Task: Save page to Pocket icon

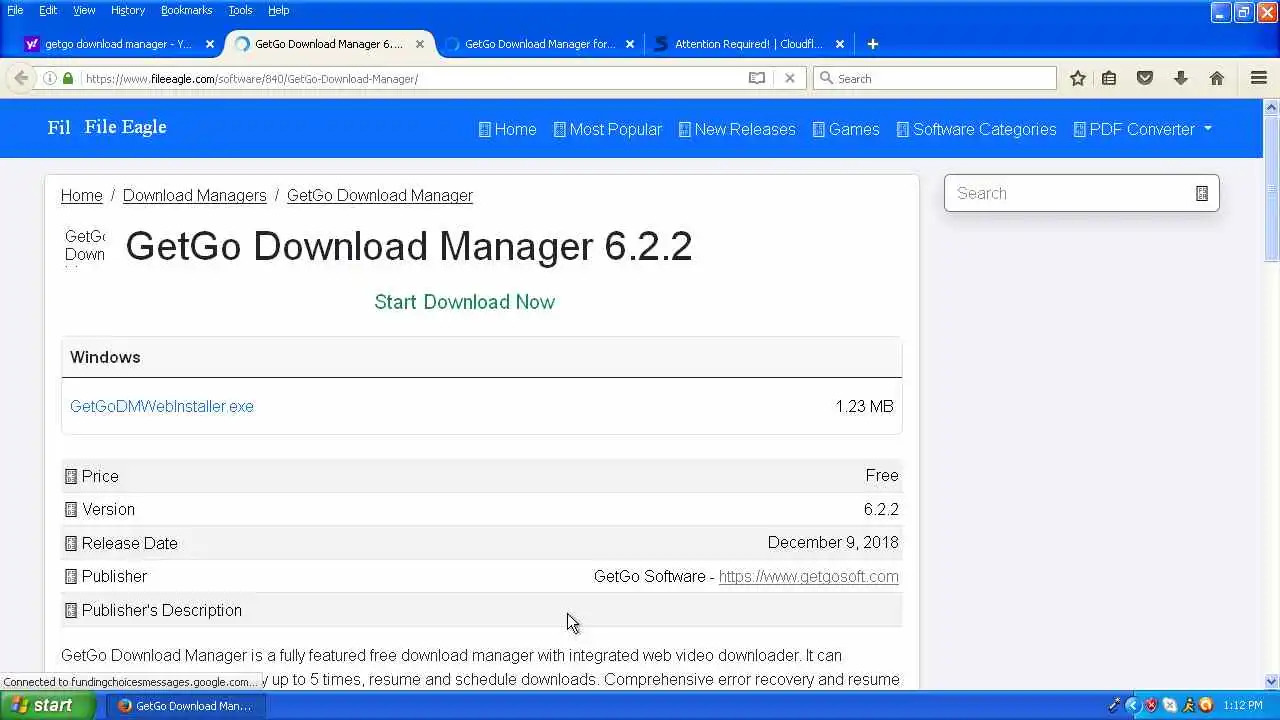Action: (x=1145, y=78)
